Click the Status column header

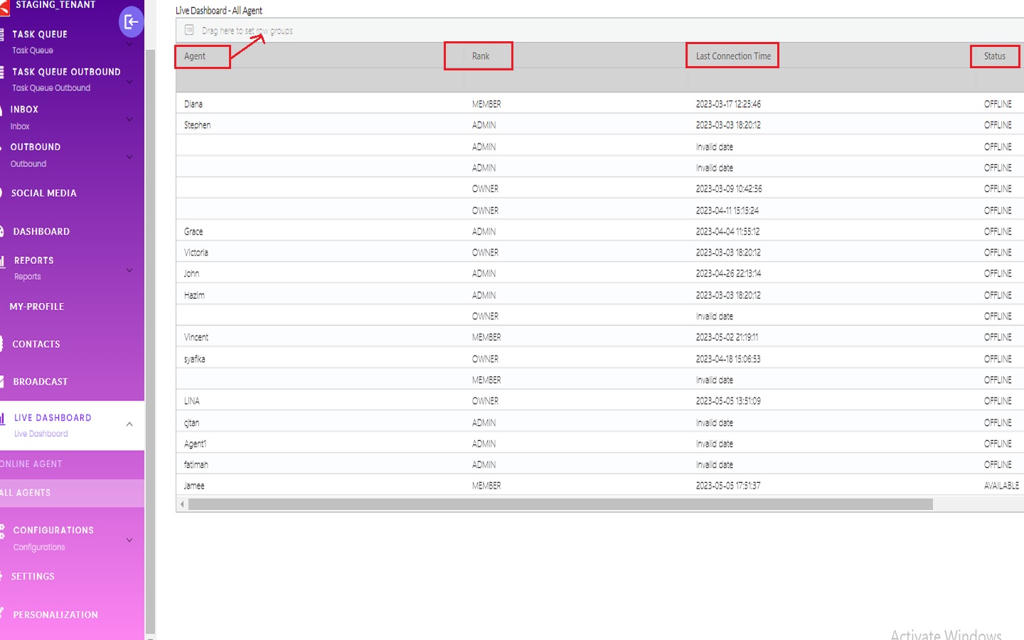click(x=994, y=56)
